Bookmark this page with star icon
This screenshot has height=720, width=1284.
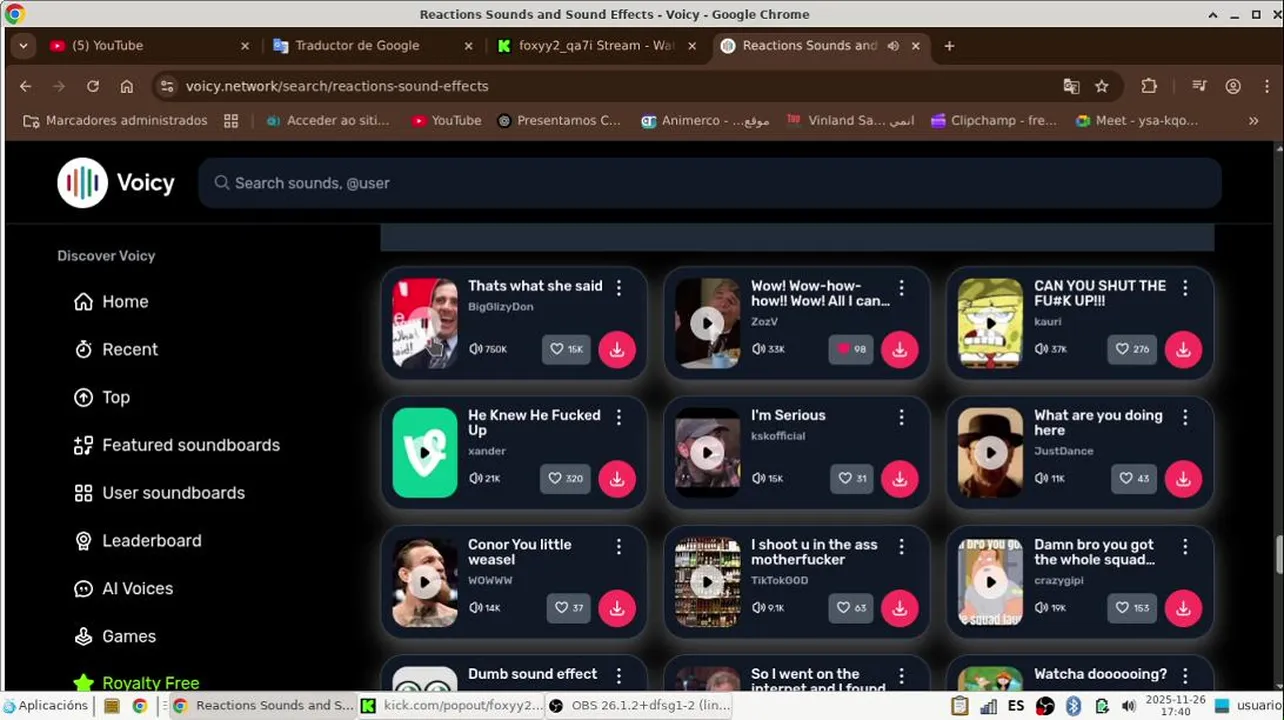pos(1102,86)
